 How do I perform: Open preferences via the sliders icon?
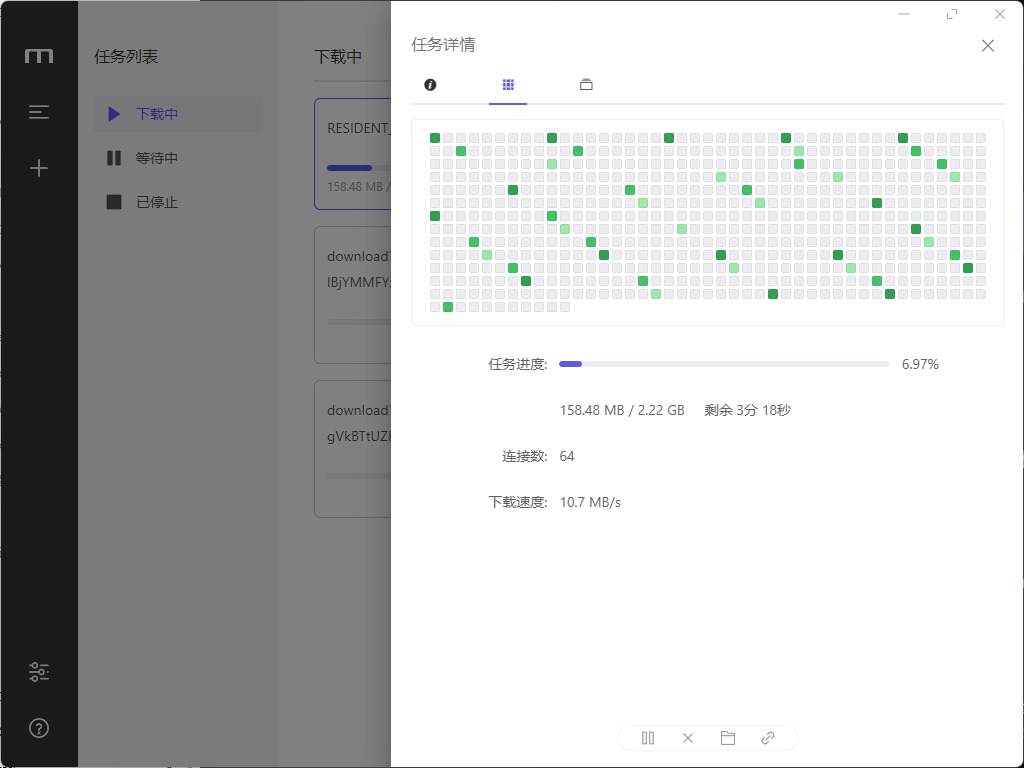pos(39,672)
